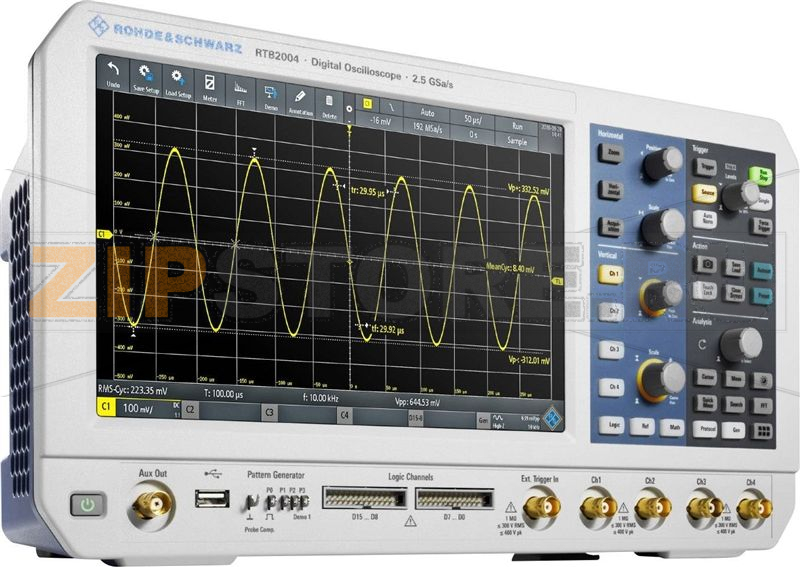800x567 pixels.
Task: Open the Sample acquisition mode field
Action: 517,141
